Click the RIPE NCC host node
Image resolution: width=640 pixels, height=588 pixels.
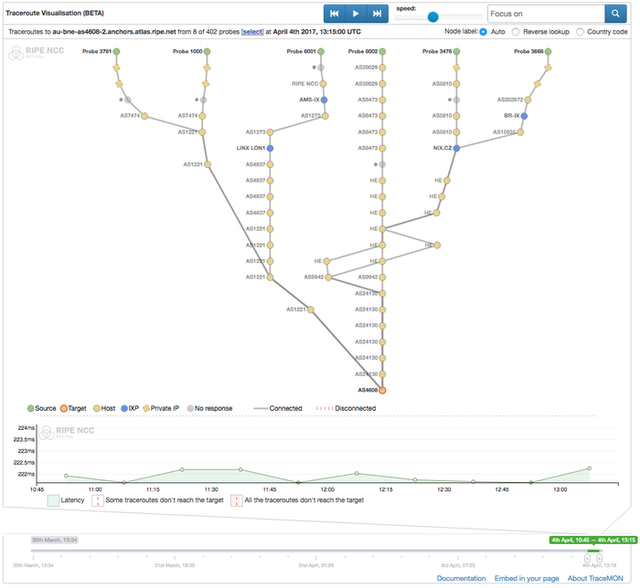pyautogui.click(x=323, y=84)
